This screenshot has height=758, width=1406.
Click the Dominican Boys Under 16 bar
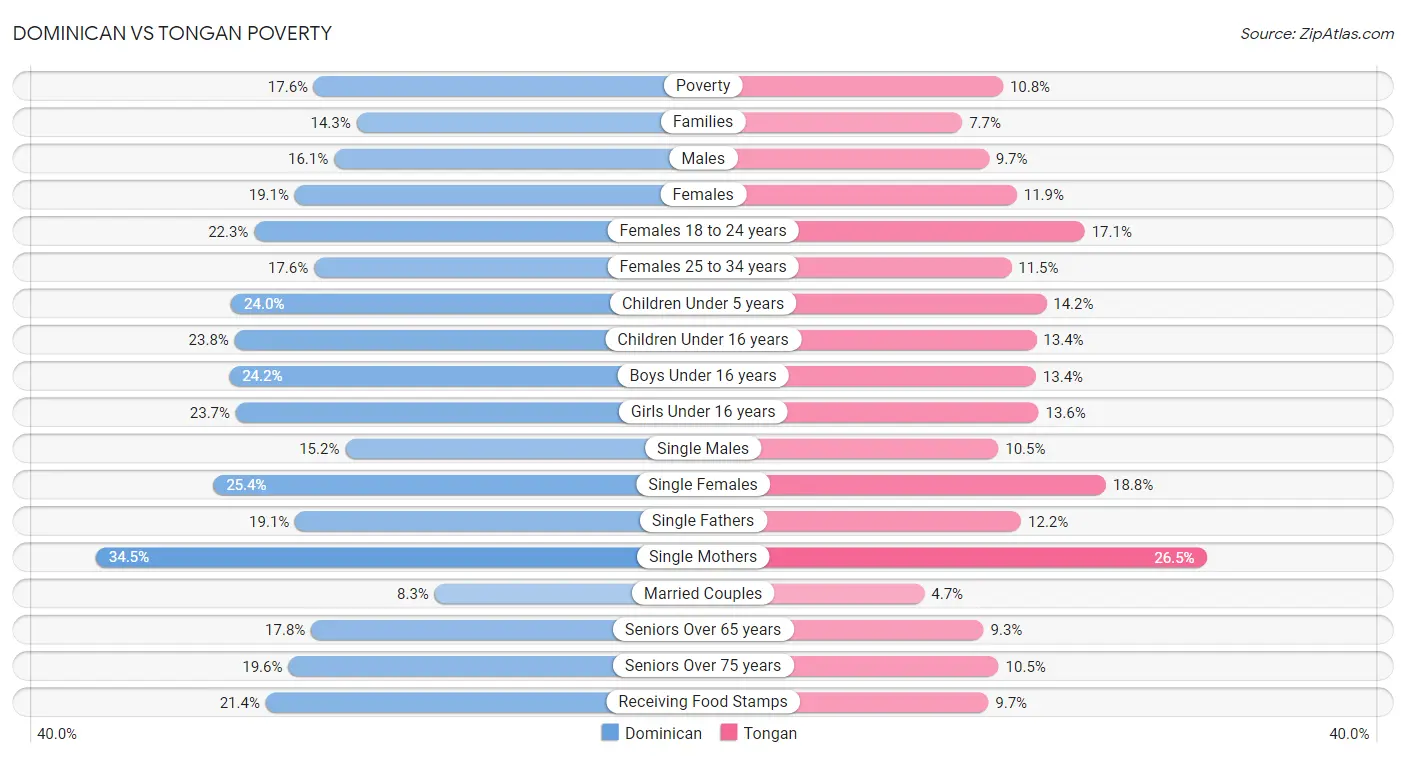466,376
